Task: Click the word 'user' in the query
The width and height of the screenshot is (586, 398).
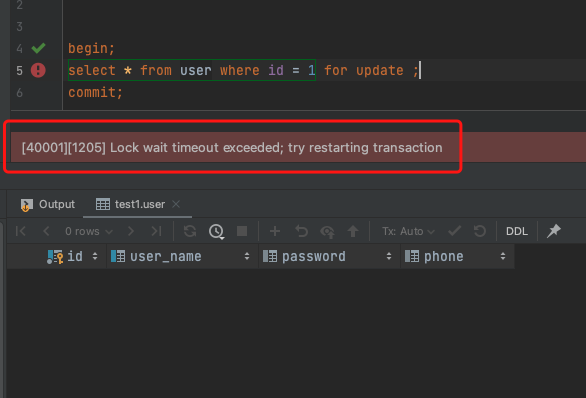Action: click(196, 70)
